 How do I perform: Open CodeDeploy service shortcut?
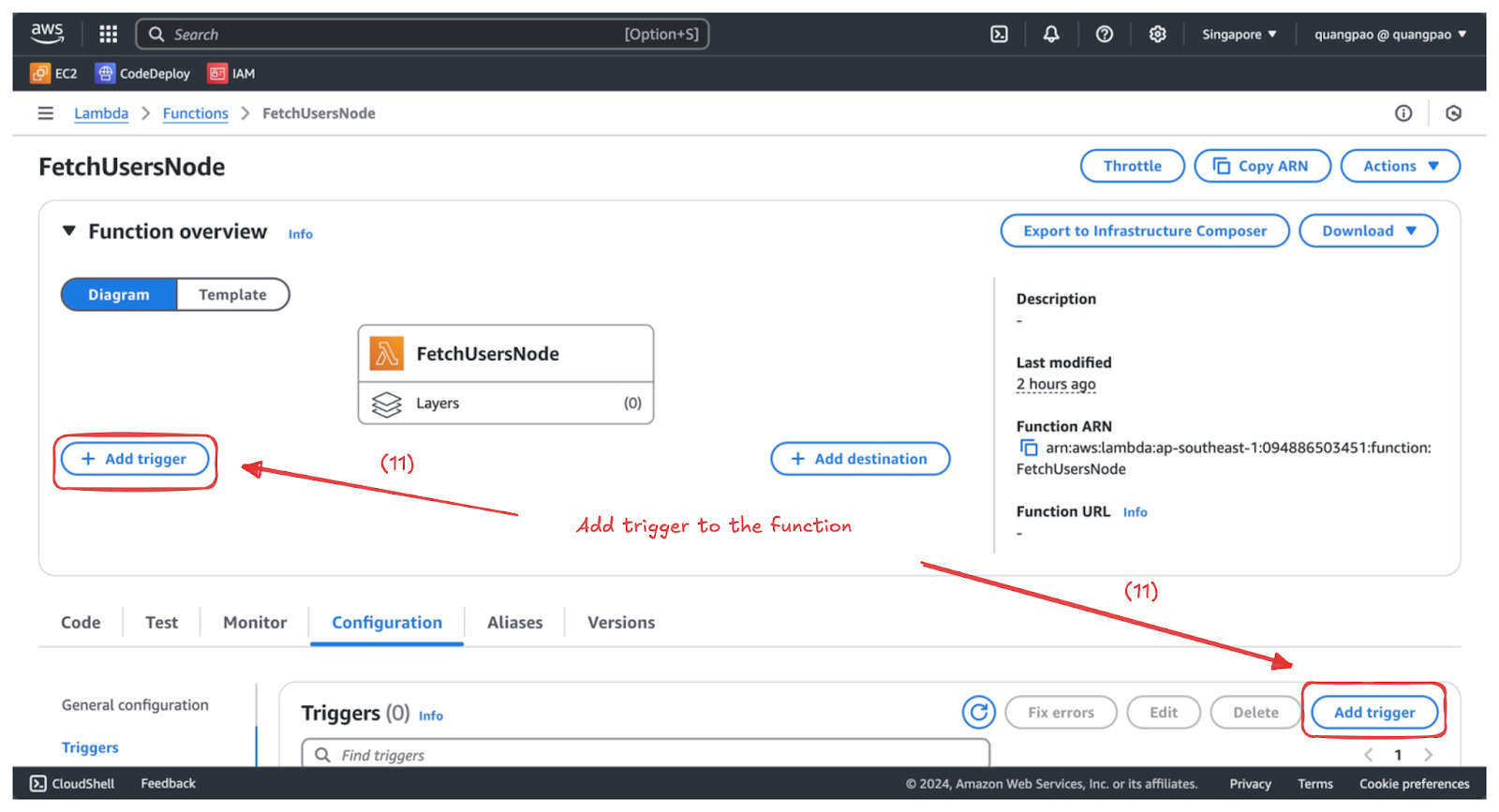coord(143,73)
